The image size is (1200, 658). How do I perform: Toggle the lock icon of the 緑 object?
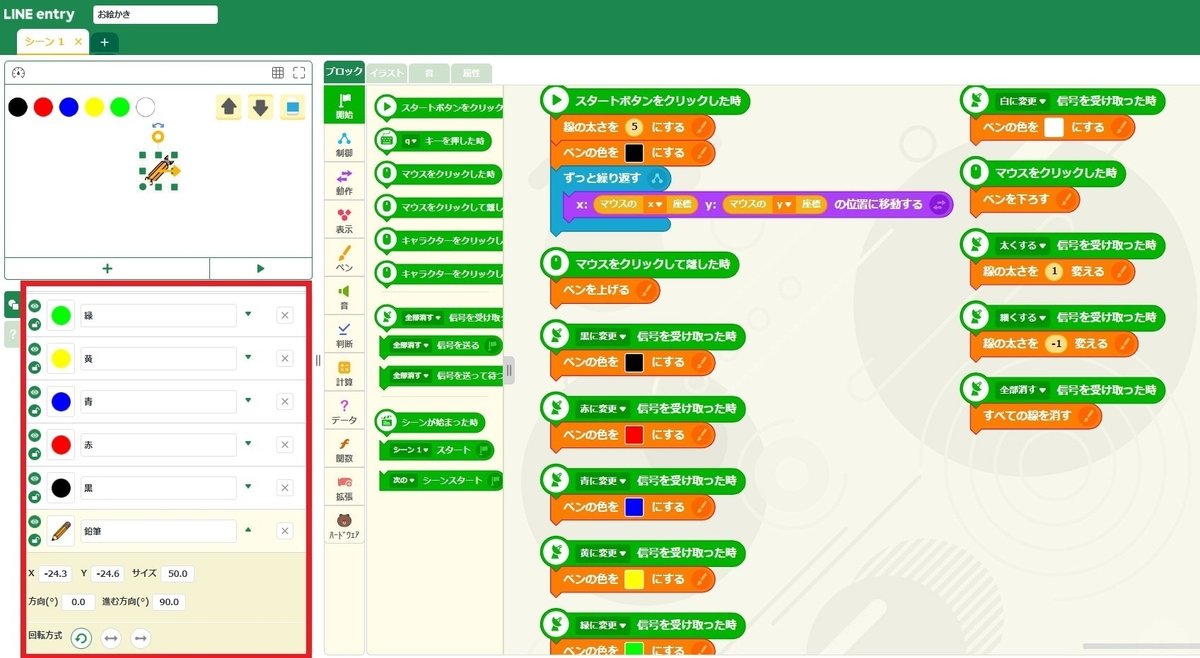(34, 324)
